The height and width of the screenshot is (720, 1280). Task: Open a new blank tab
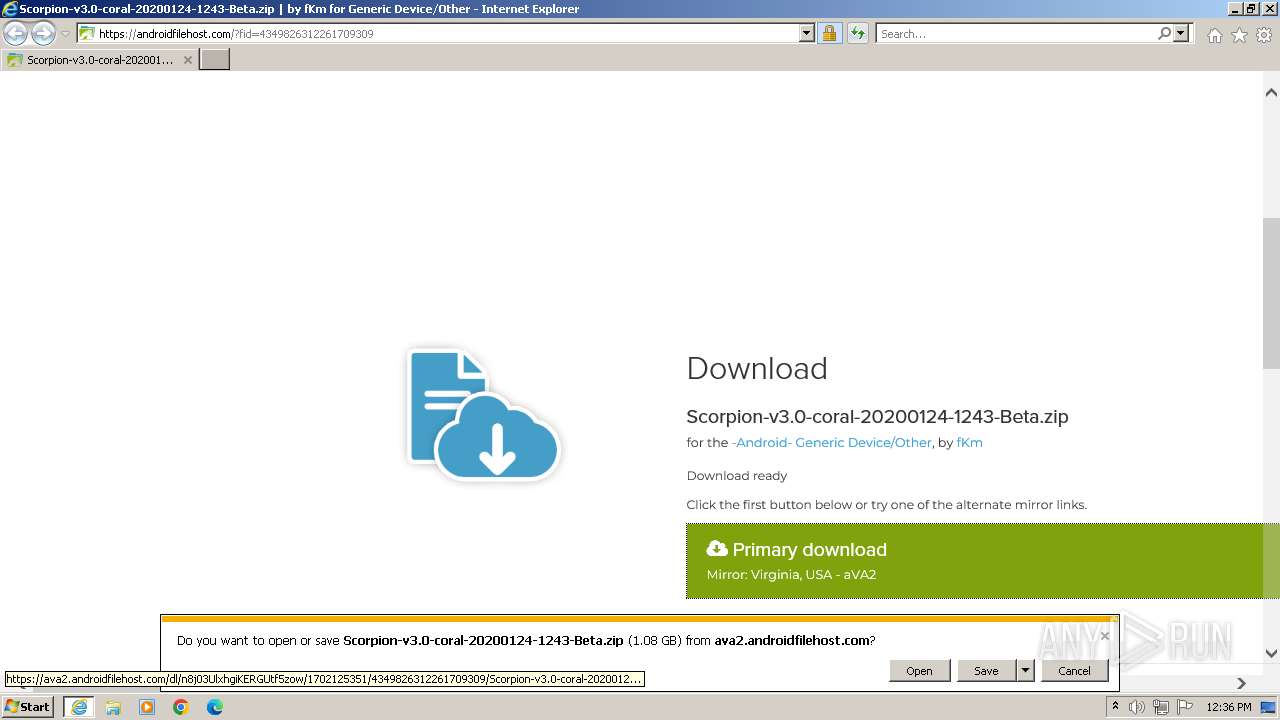click(x=215, y=60)
